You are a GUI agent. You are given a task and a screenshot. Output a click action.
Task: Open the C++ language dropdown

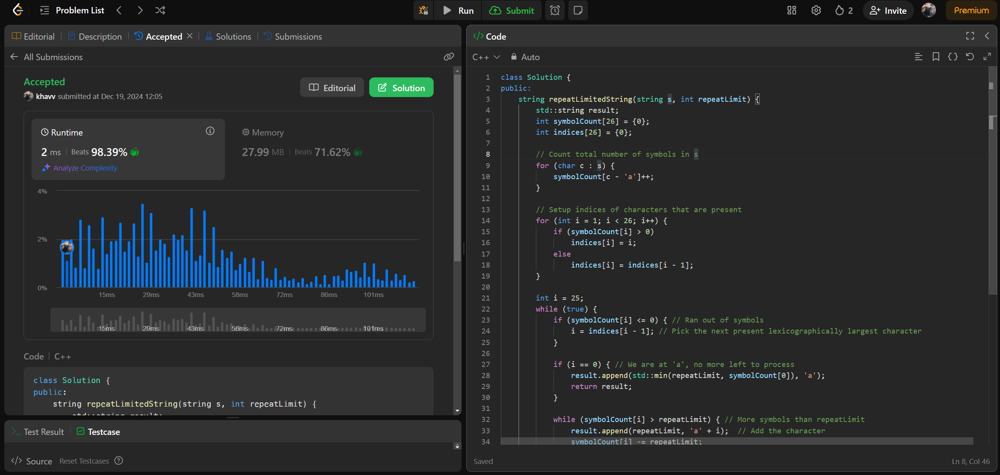486,57
